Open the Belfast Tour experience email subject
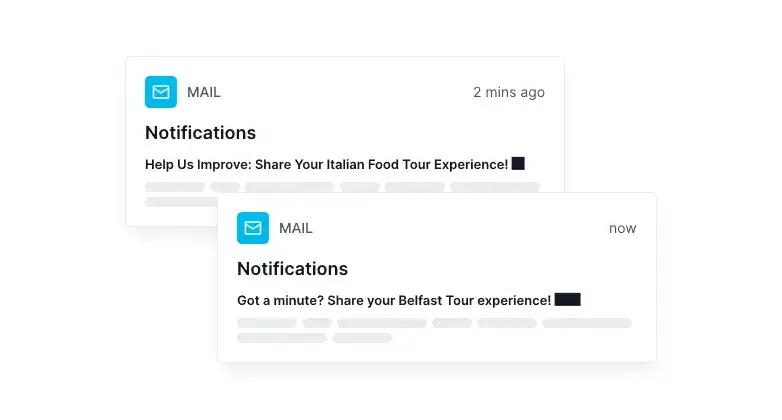782x420 pixels. tap(394, 301)
